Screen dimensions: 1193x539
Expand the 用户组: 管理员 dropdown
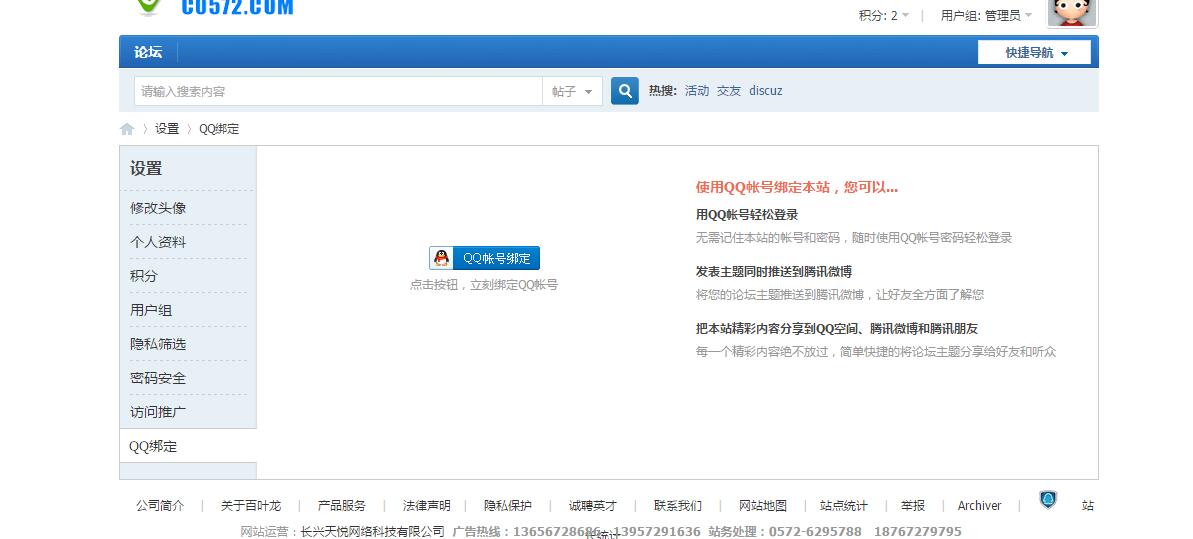[986, 15]
